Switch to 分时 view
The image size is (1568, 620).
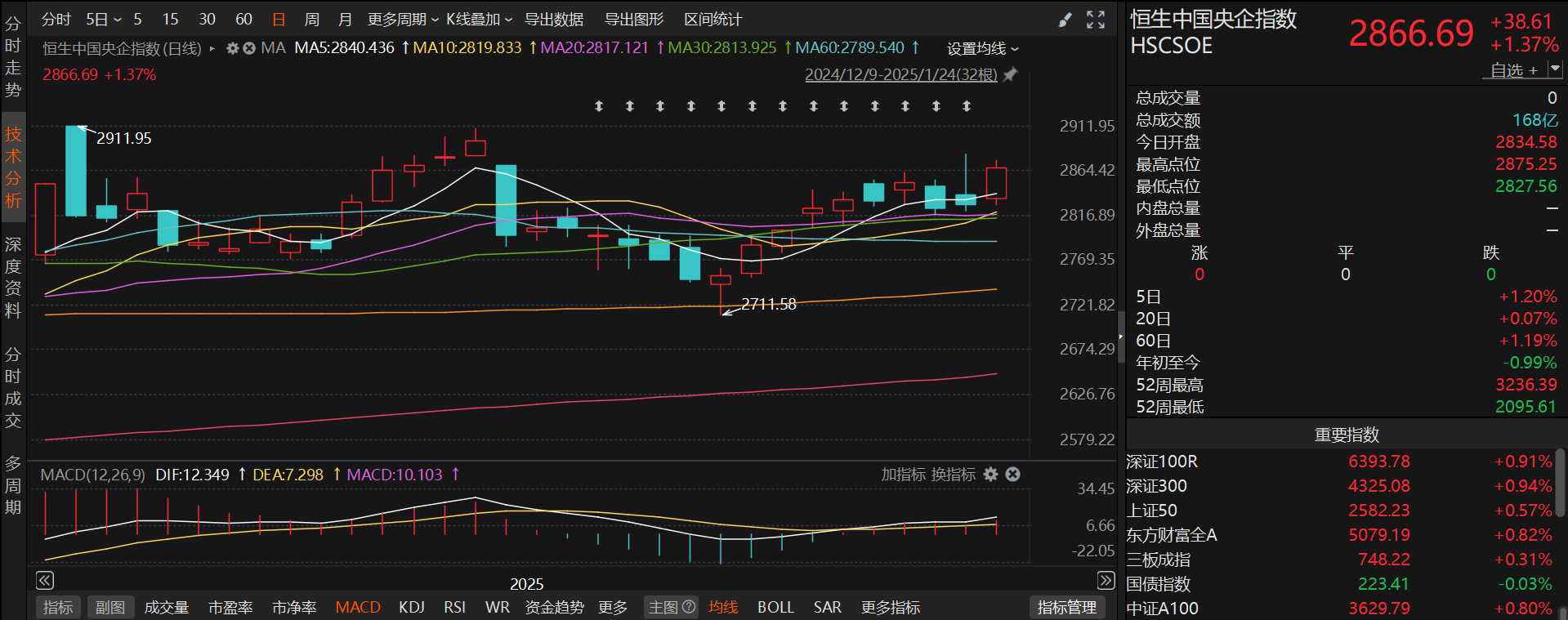point(56,19)
